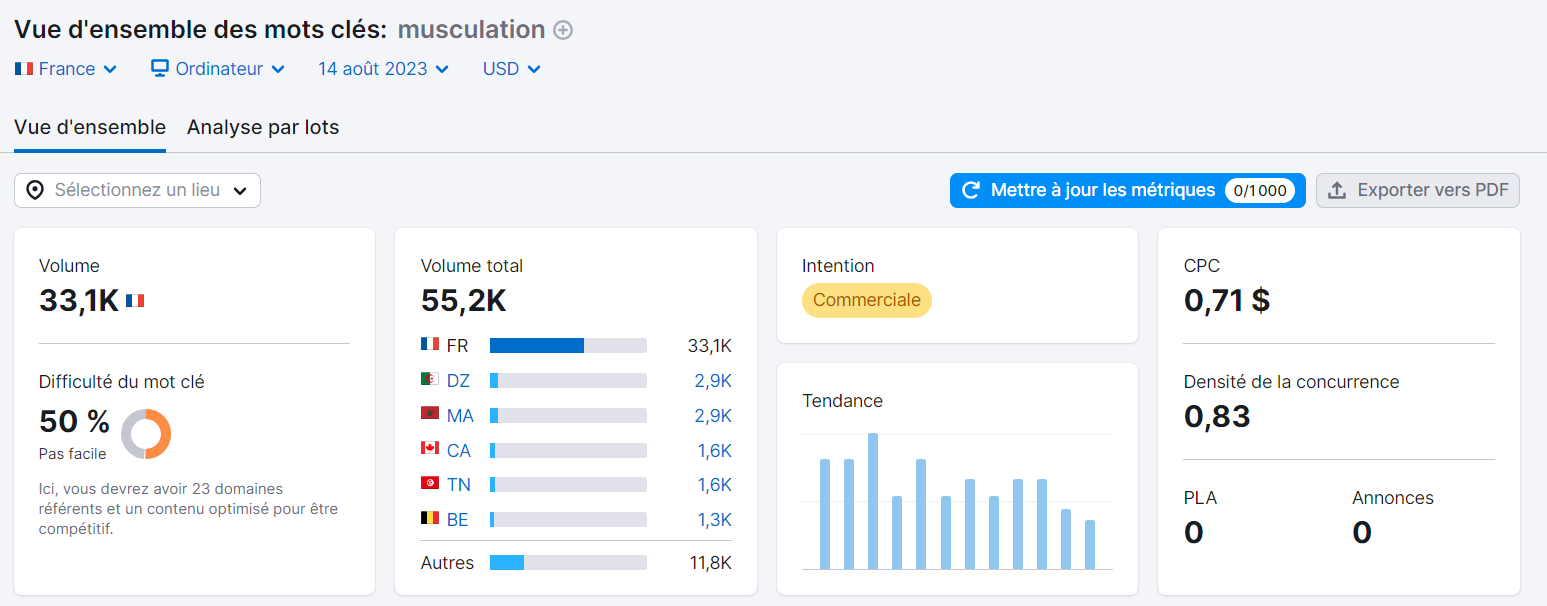Screen dimensions: 1547x606
Task: Open the France country dropdown
Action: 66,69
